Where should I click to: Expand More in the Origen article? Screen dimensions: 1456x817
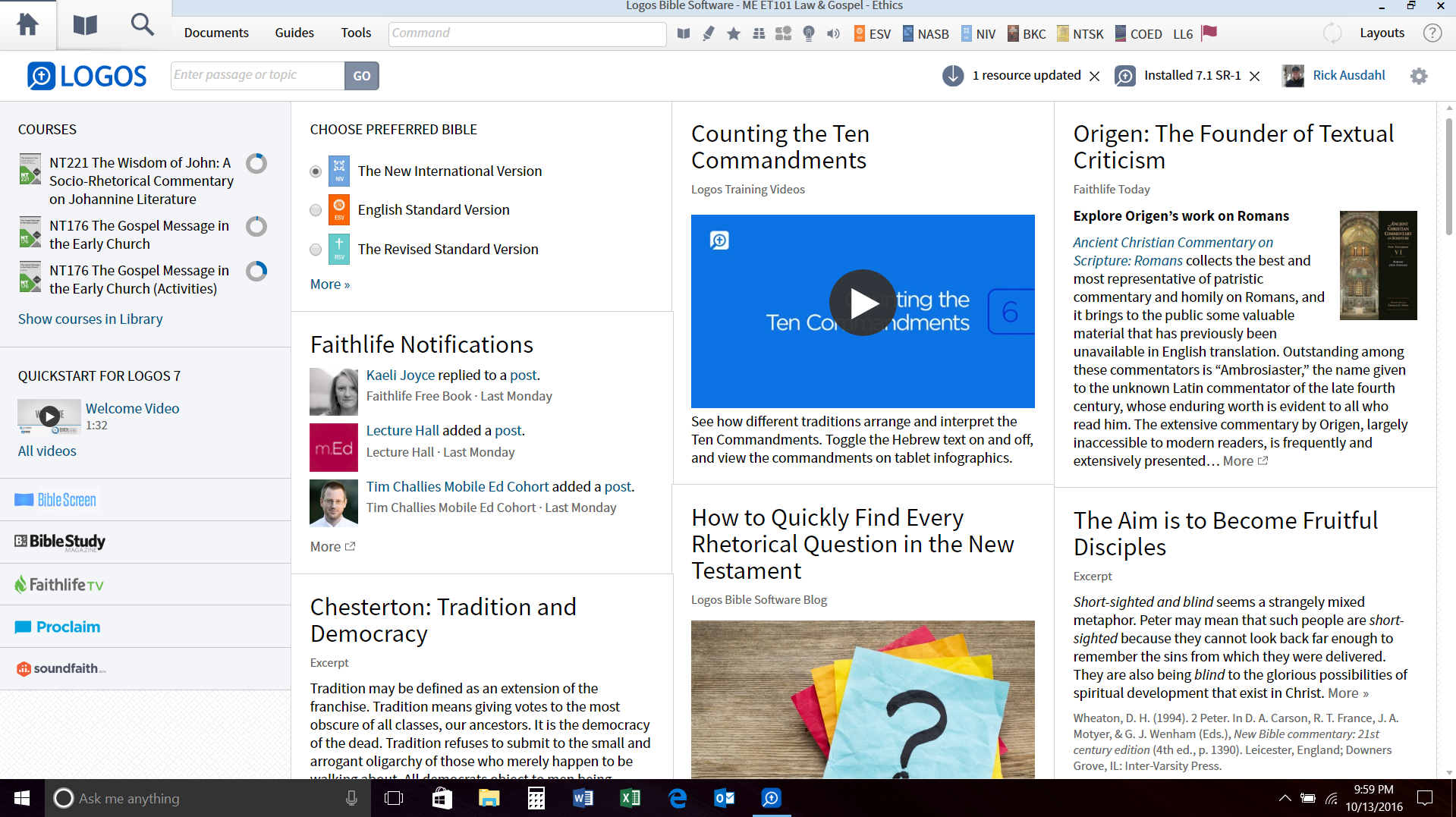[x=1245, y=460]
